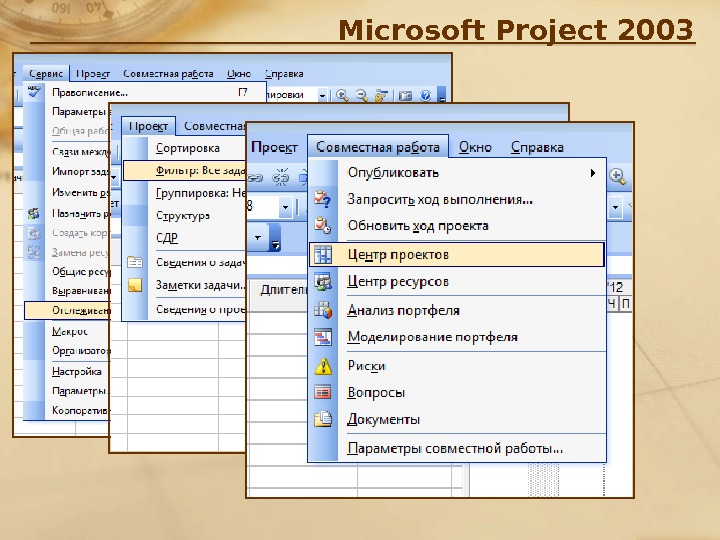Click the zoom in magnifier icon in back window toolbar
Viewport: 720px width, 540px height.
click(341, 96)
